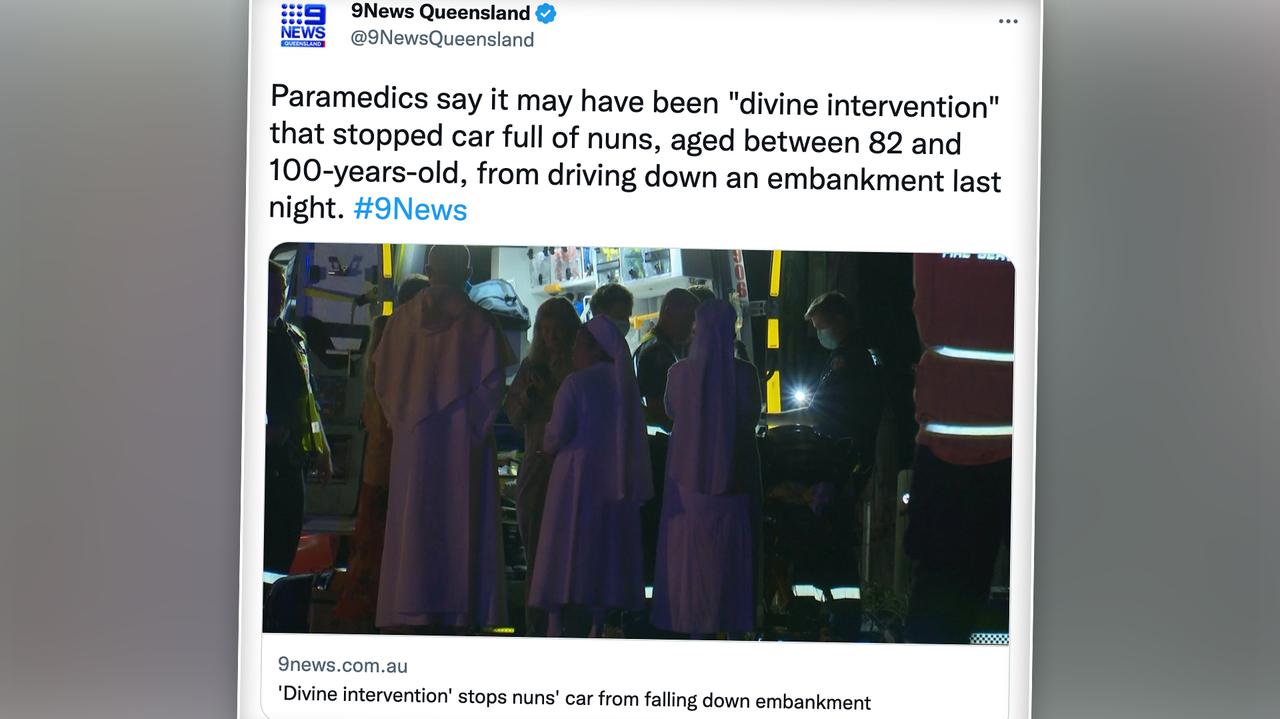Open the three-dot more options menu
This screenshot has width=1280, height=719.
tap(1007, 21)
